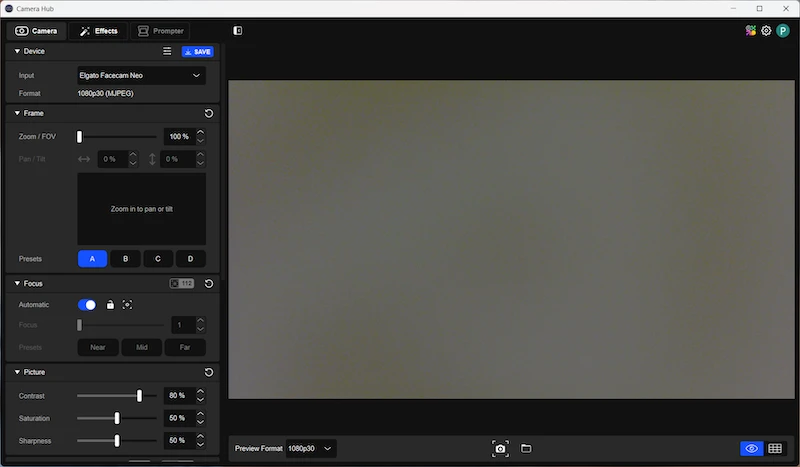Toggle the preview visibility eye button

click(751, 448)
